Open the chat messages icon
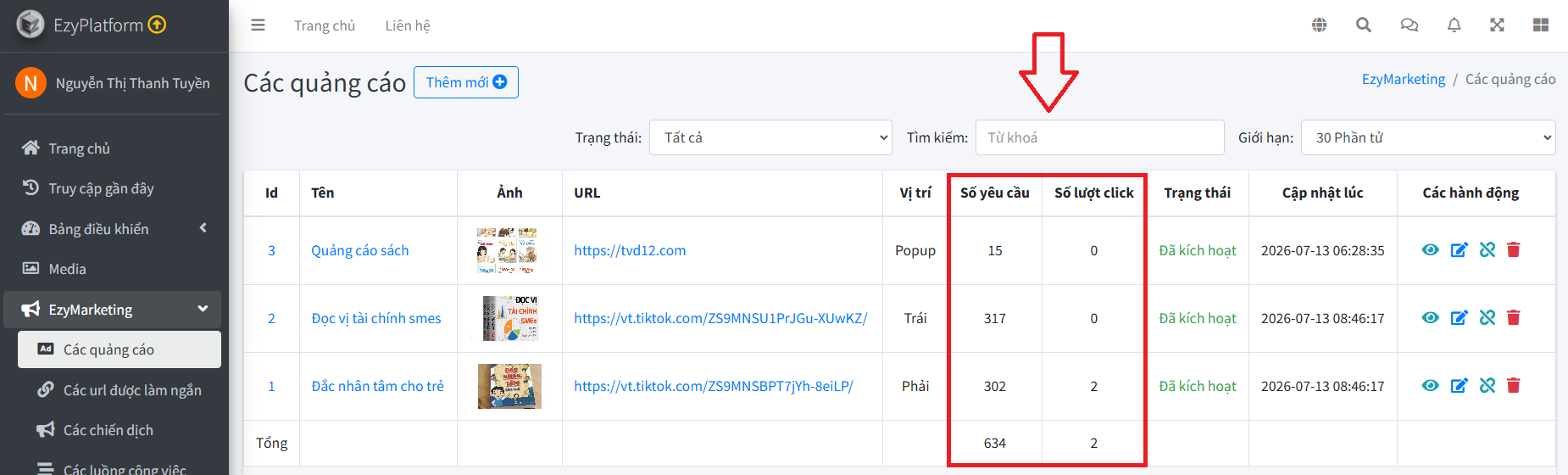1568x475 pixels. [1409, 25]
